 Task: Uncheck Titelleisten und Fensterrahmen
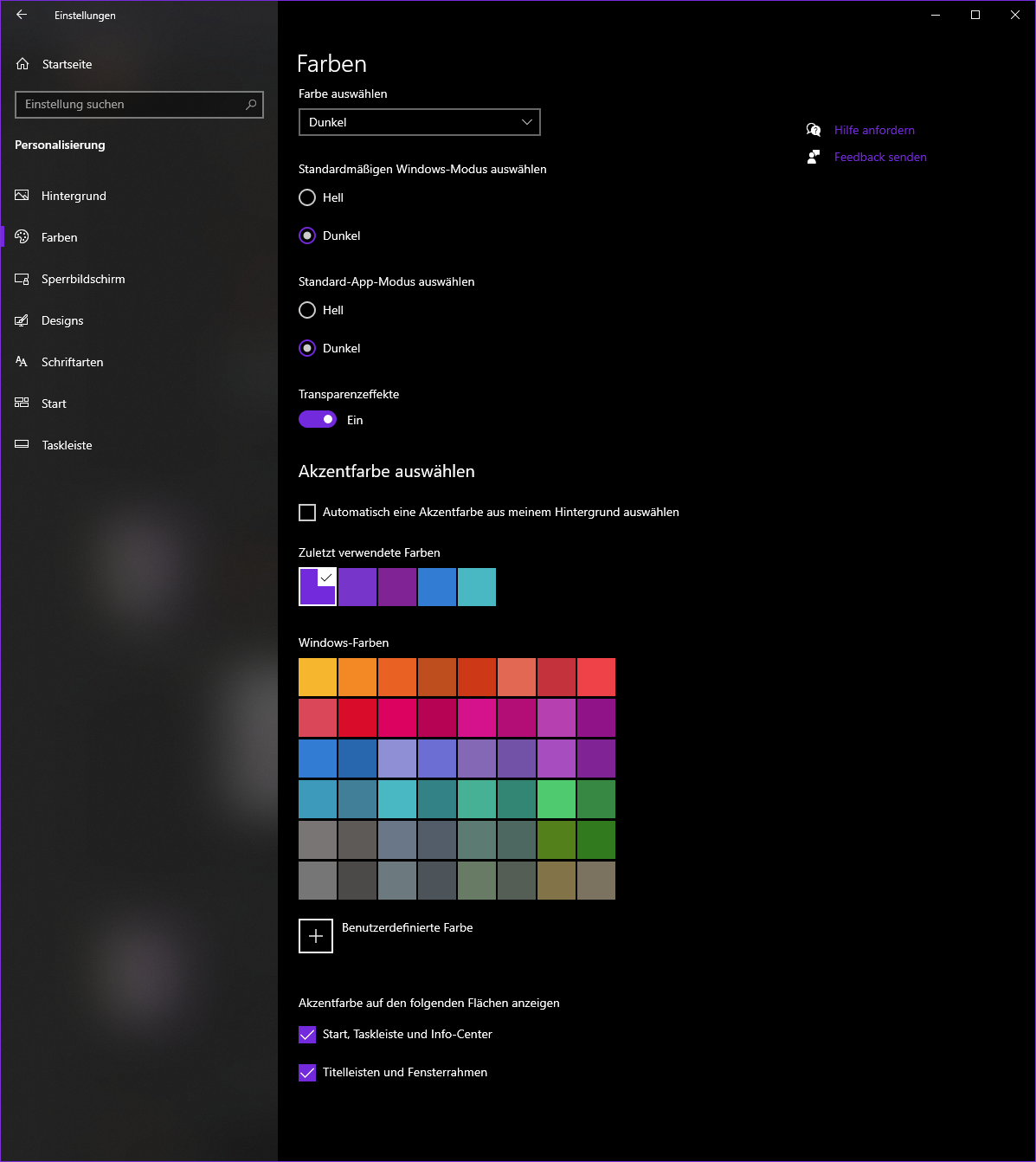click(307, 1073)
